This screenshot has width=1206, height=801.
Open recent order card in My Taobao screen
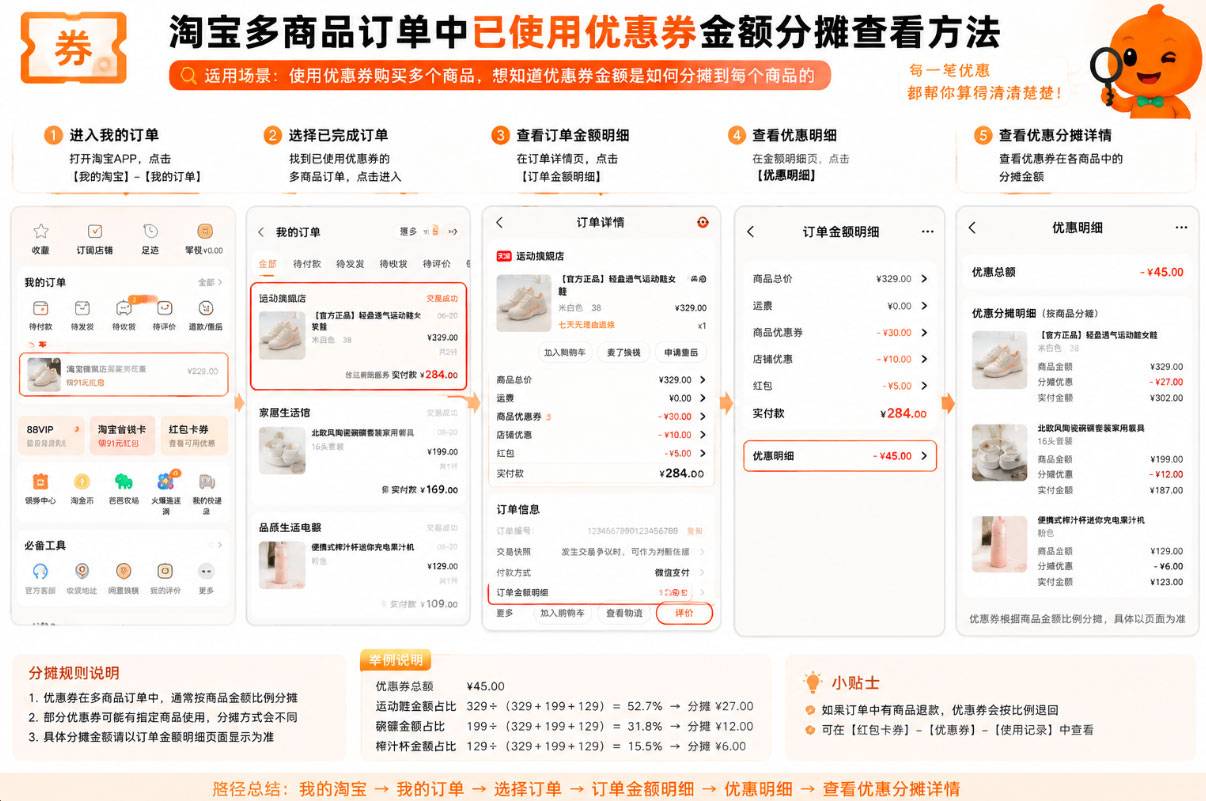coord(123,374)
